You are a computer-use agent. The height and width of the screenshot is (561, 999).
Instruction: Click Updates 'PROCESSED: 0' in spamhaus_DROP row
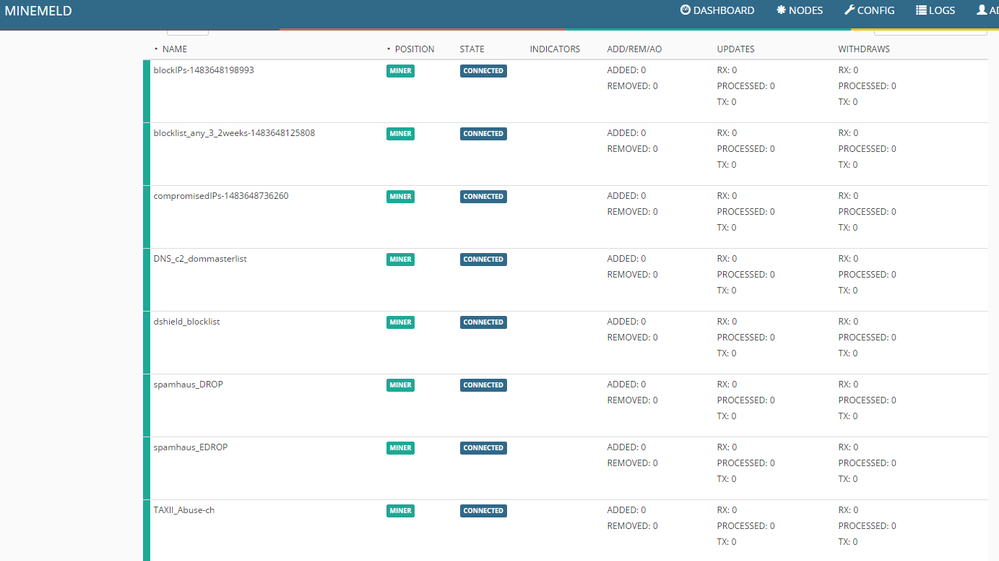pos(745,401)
